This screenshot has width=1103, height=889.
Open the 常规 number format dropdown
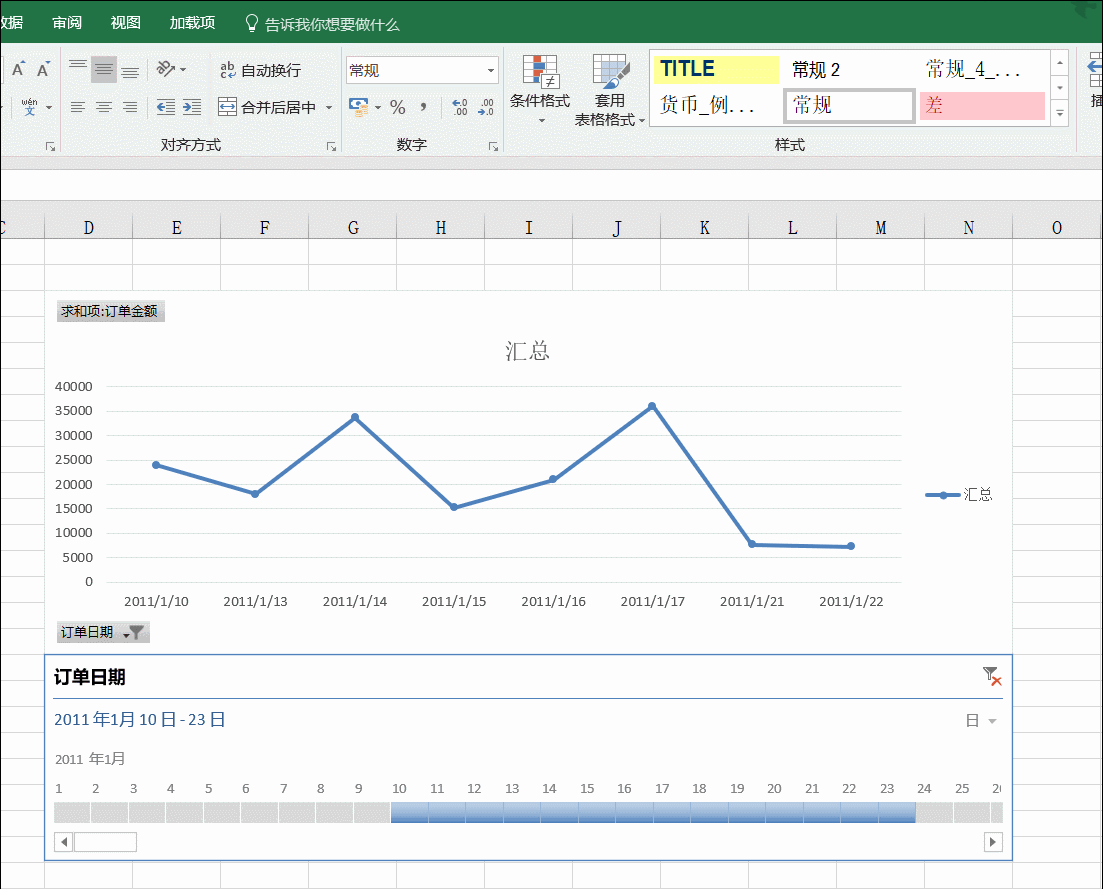coord(490,70)
